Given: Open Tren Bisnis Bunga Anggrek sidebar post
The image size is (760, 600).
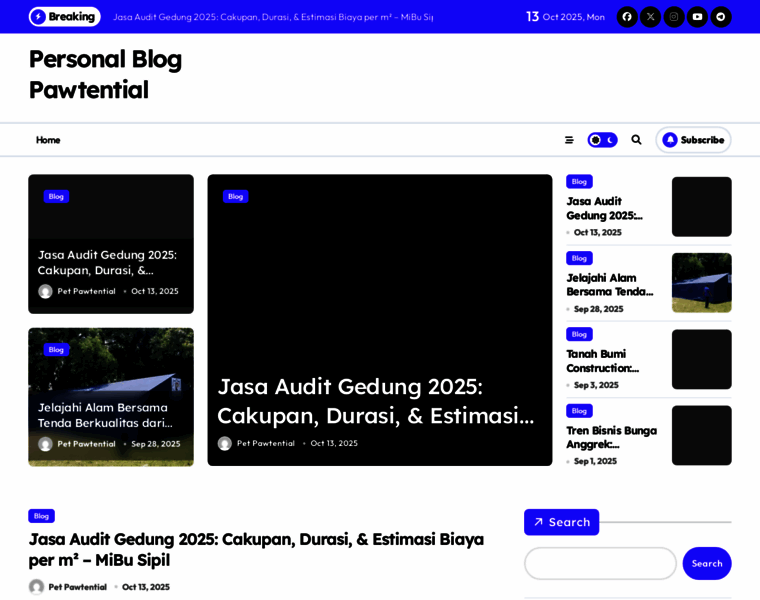Looking at the screenshot, I should point(611,437).
